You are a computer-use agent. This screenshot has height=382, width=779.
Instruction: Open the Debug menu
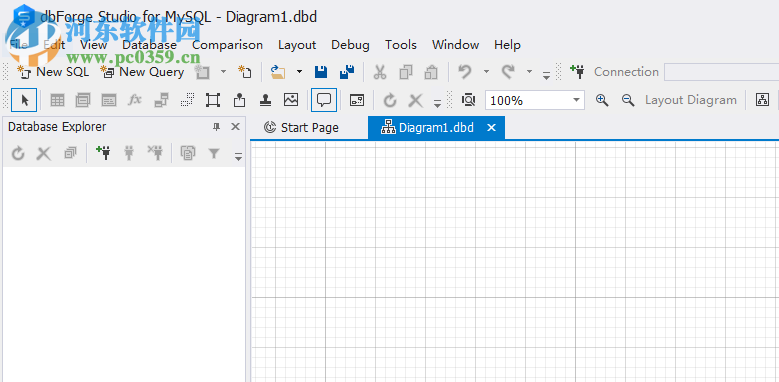[x=350, y=45]
